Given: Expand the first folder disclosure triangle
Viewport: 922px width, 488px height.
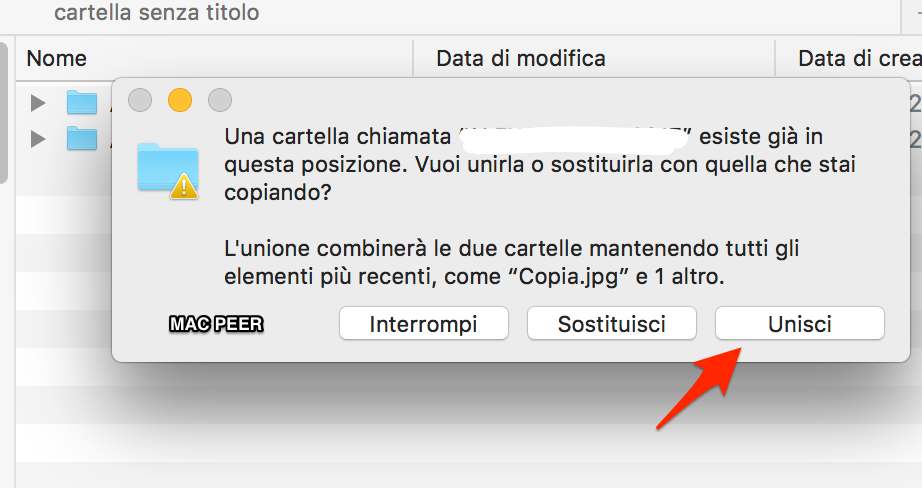Looking at the screenshot, I should pos(38,103).
